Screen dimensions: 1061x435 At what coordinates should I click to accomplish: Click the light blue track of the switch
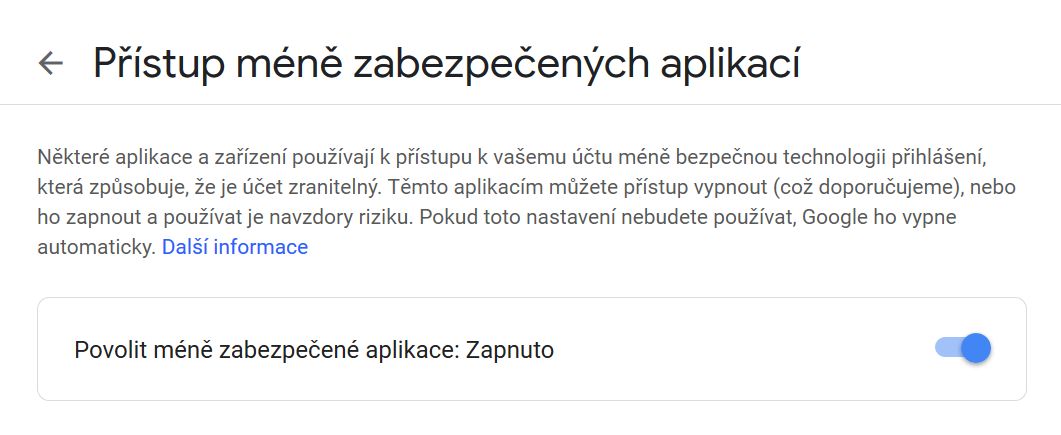[x=947, y=348]
